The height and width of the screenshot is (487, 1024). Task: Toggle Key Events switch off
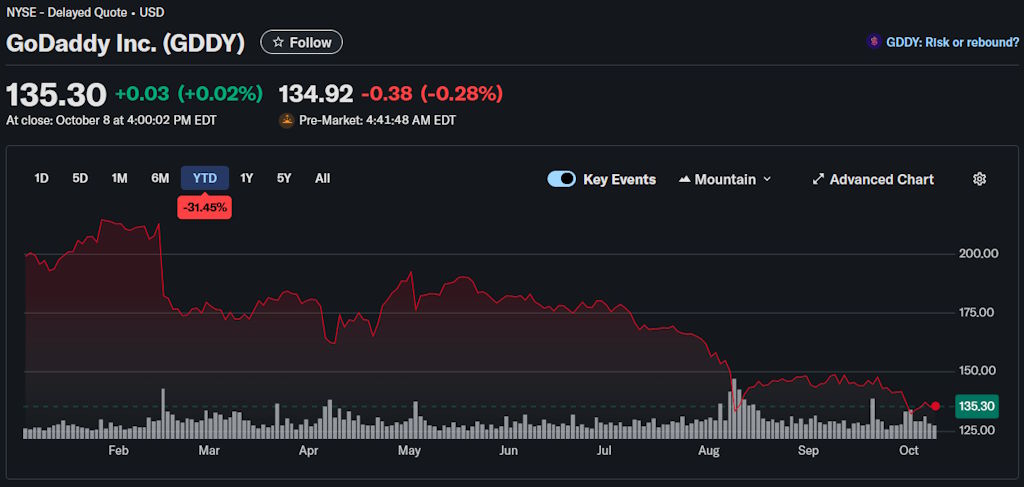tap(561, 179)
